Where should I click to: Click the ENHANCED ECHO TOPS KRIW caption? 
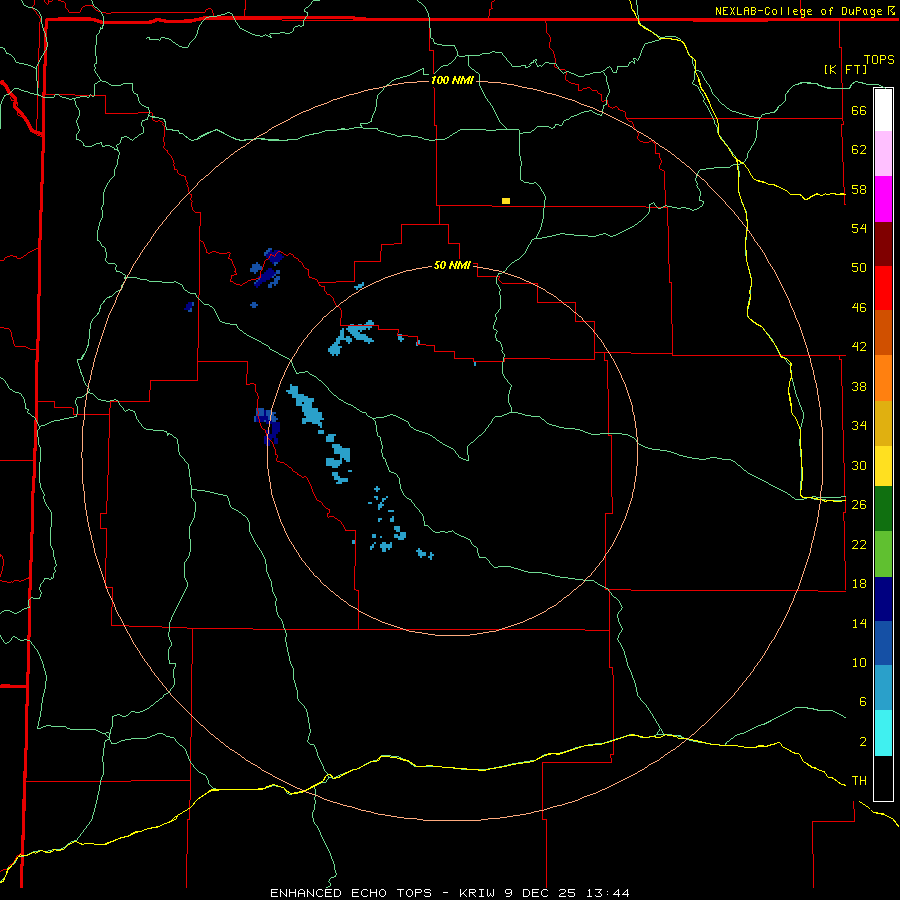[449, 893]
